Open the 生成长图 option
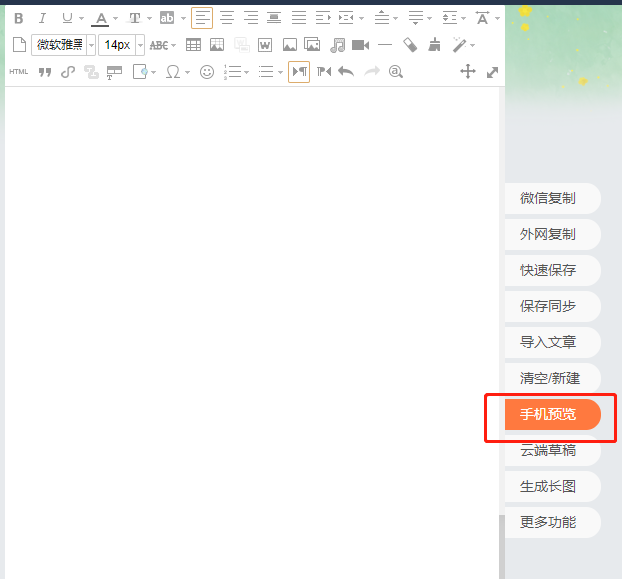 point(553,486)
